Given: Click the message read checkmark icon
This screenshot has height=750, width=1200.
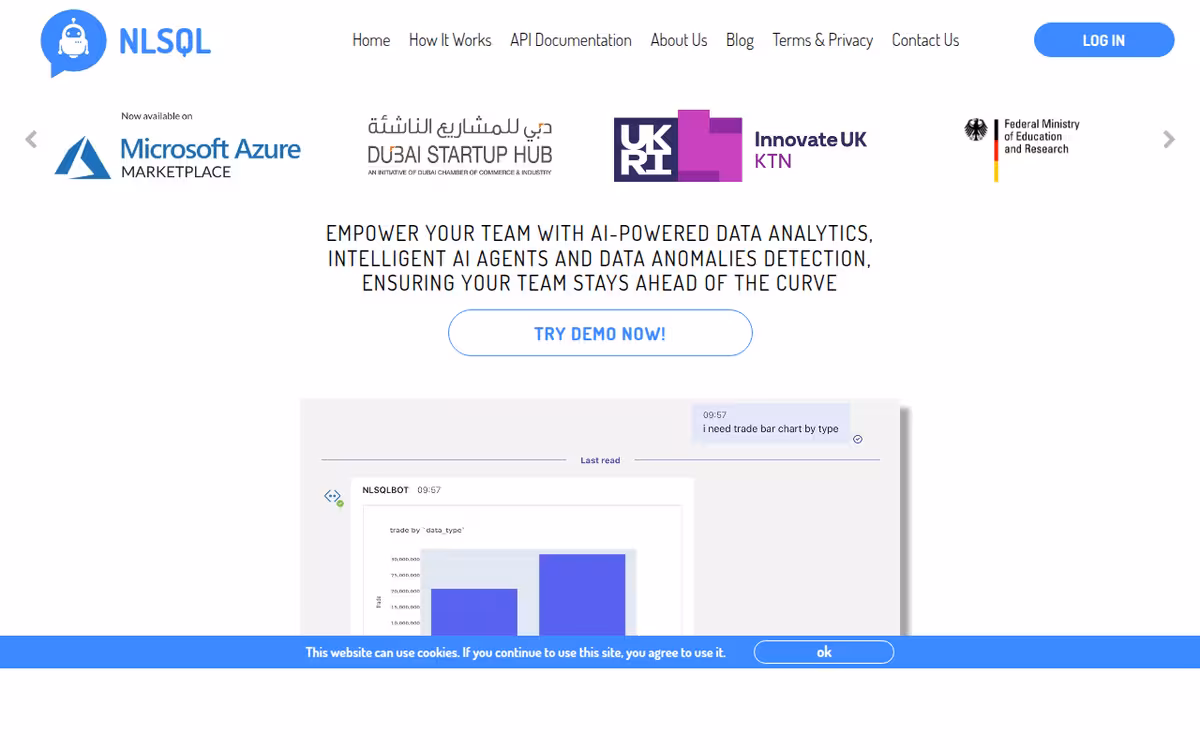Looking at the screenshot, I should pyautogui.click(x=858, y=439).
